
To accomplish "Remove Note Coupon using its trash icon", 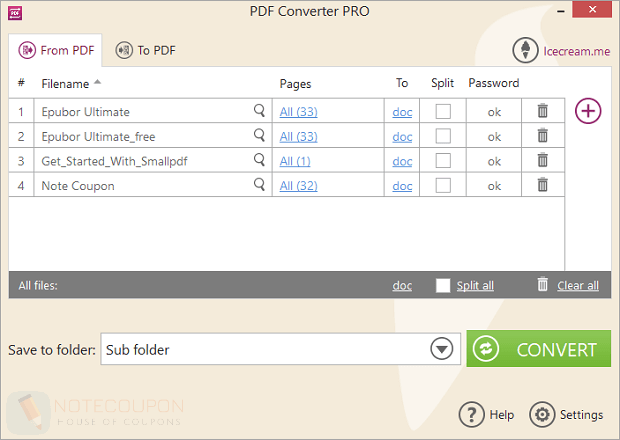I will coord(542,184).
